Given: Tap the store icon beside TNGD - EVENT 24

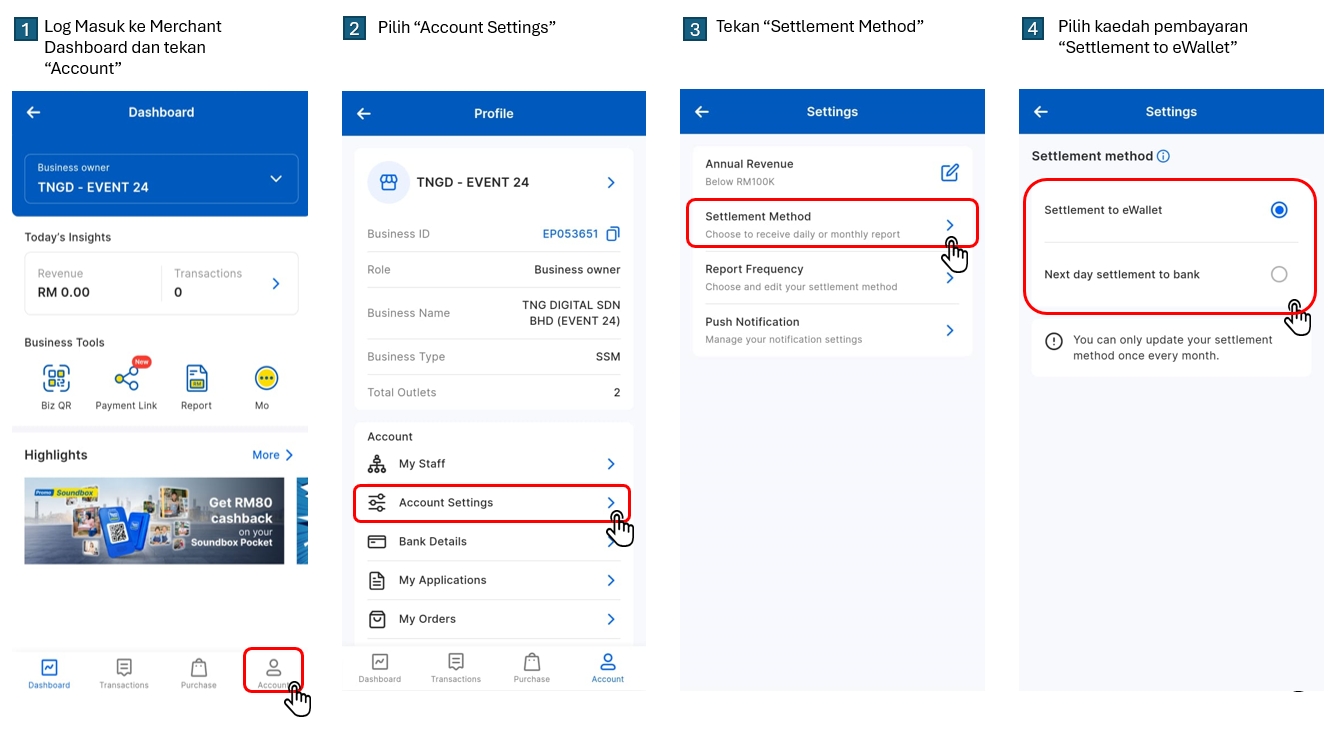Looking at the screenshot, I should [389, 182].
